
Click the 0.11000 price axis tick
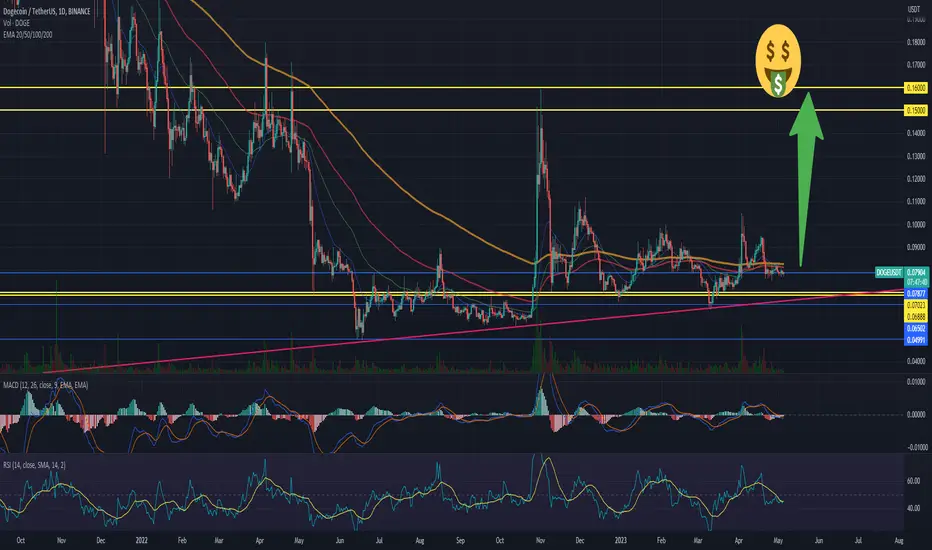pyautogui.click(x=916, y=202)
